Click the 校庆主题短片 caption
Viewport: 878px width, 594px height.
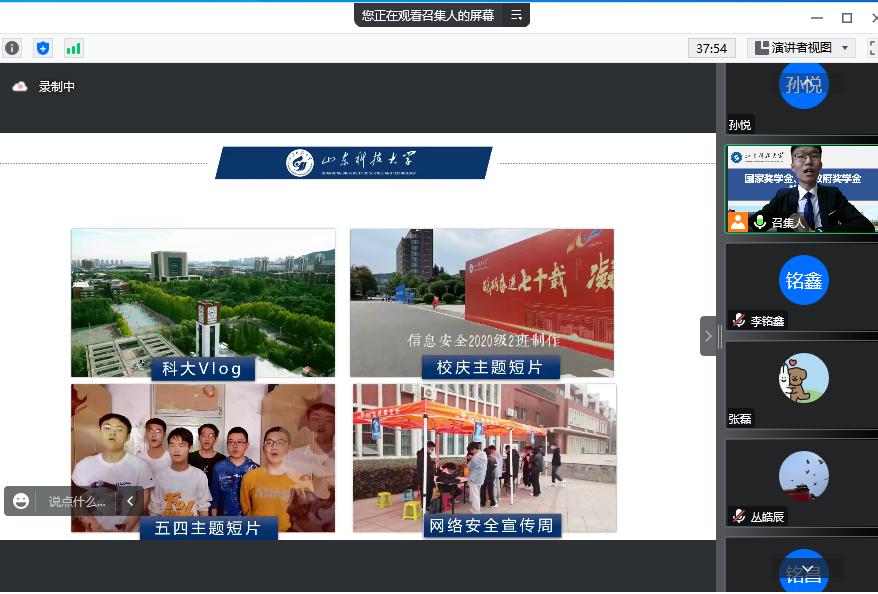(490, 367)
